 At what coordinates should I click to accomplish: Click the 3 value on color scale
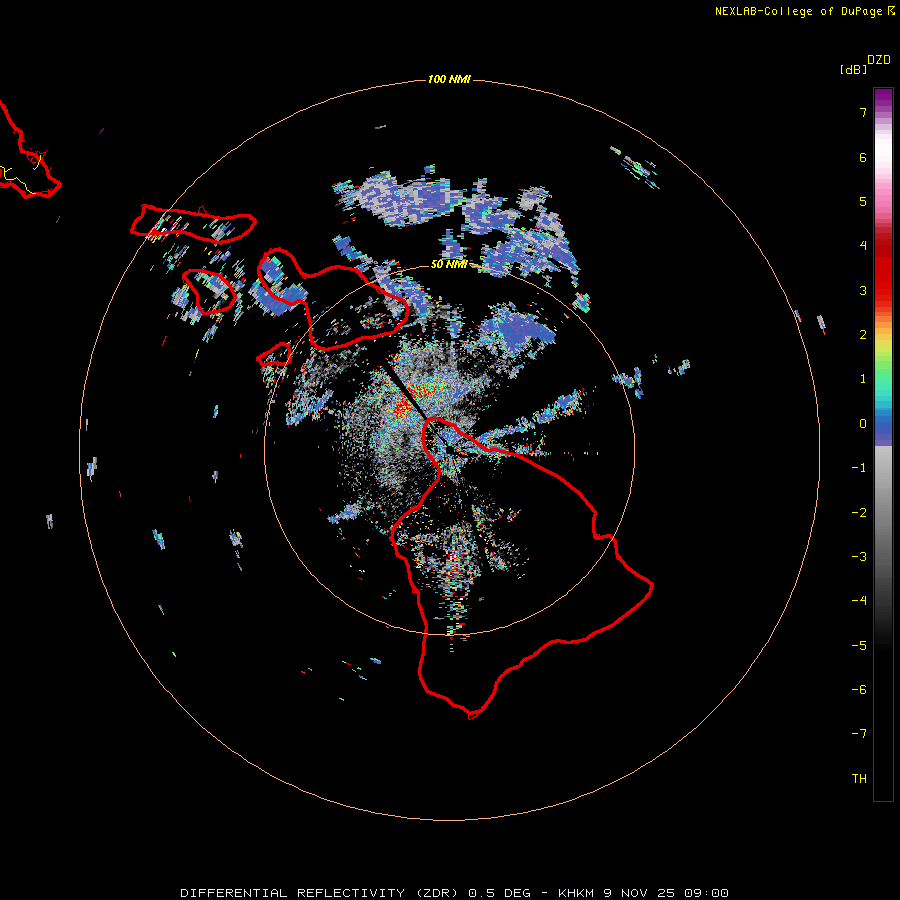point(863,290)
